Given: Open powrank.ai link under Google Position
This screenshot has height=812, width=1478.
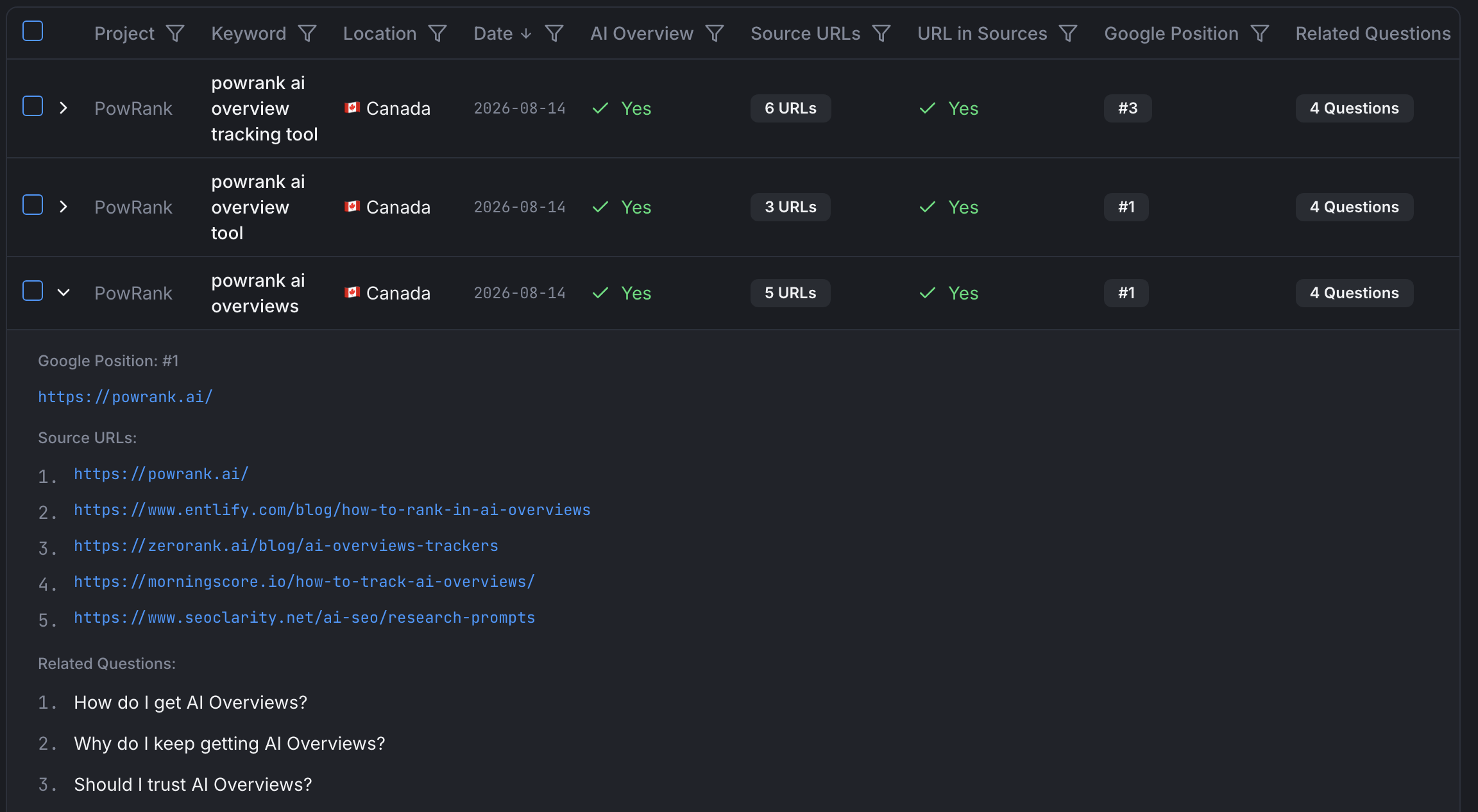Looking at the screenshot, I should coord(125,397).
